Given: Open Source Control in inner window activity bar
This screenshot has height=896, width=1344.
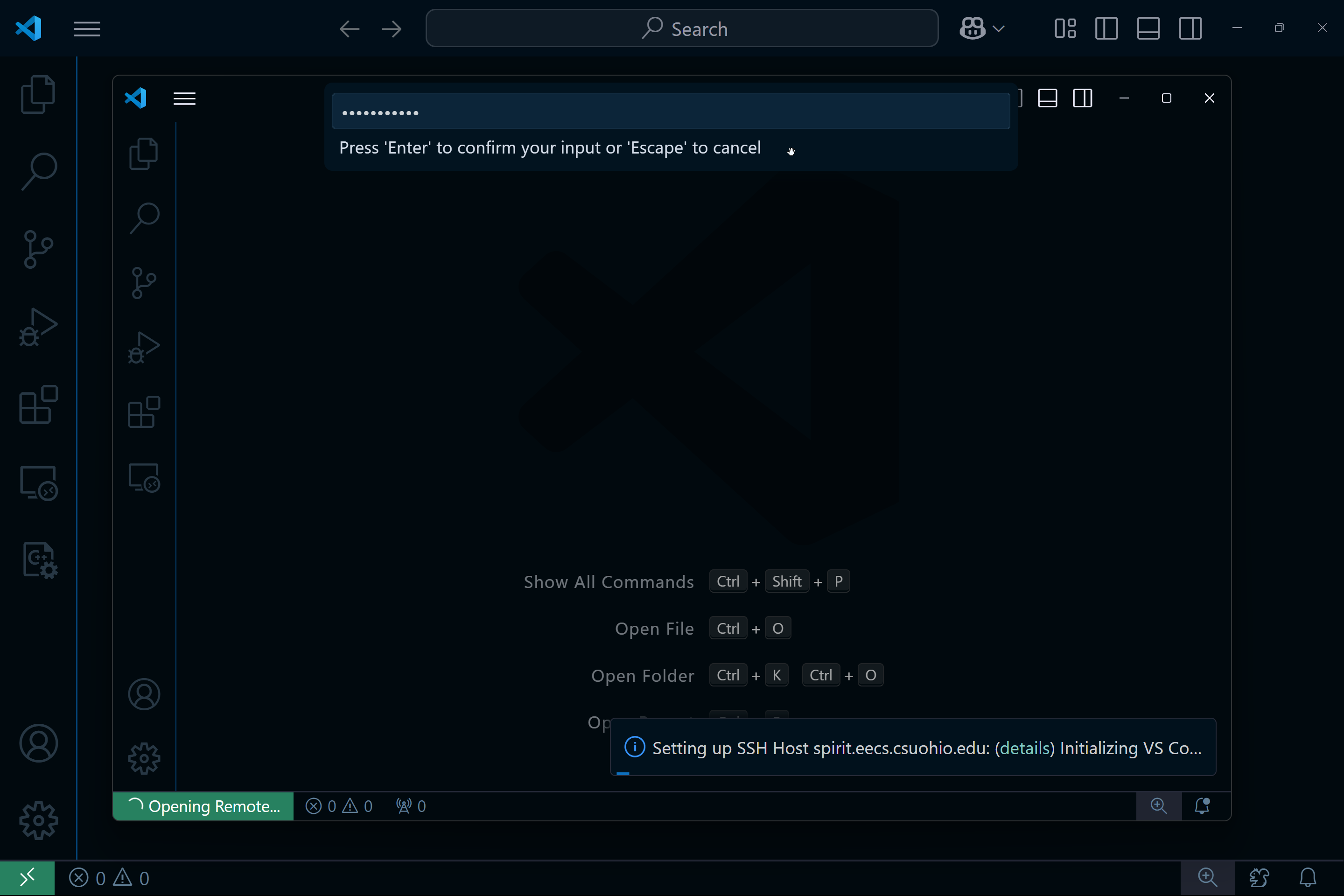Looking at the screenshot, I should [143, 283].
